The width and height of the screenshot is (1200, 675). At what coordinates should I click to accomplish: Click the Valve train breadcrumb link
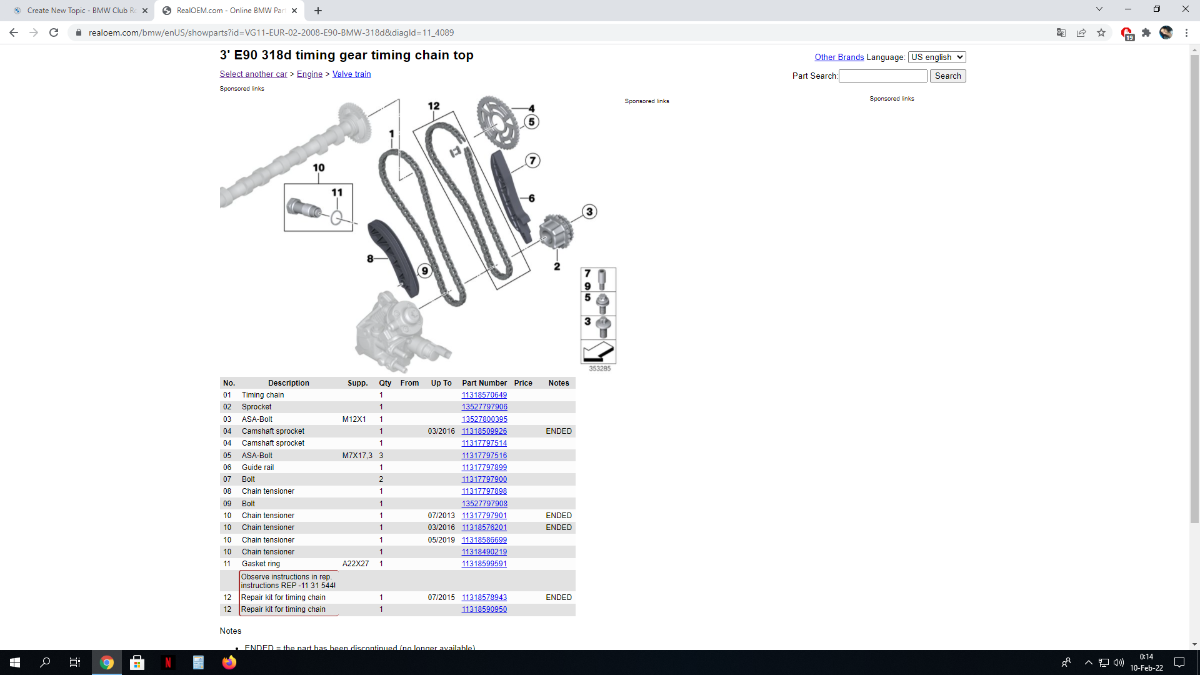(x=352, y=74)
